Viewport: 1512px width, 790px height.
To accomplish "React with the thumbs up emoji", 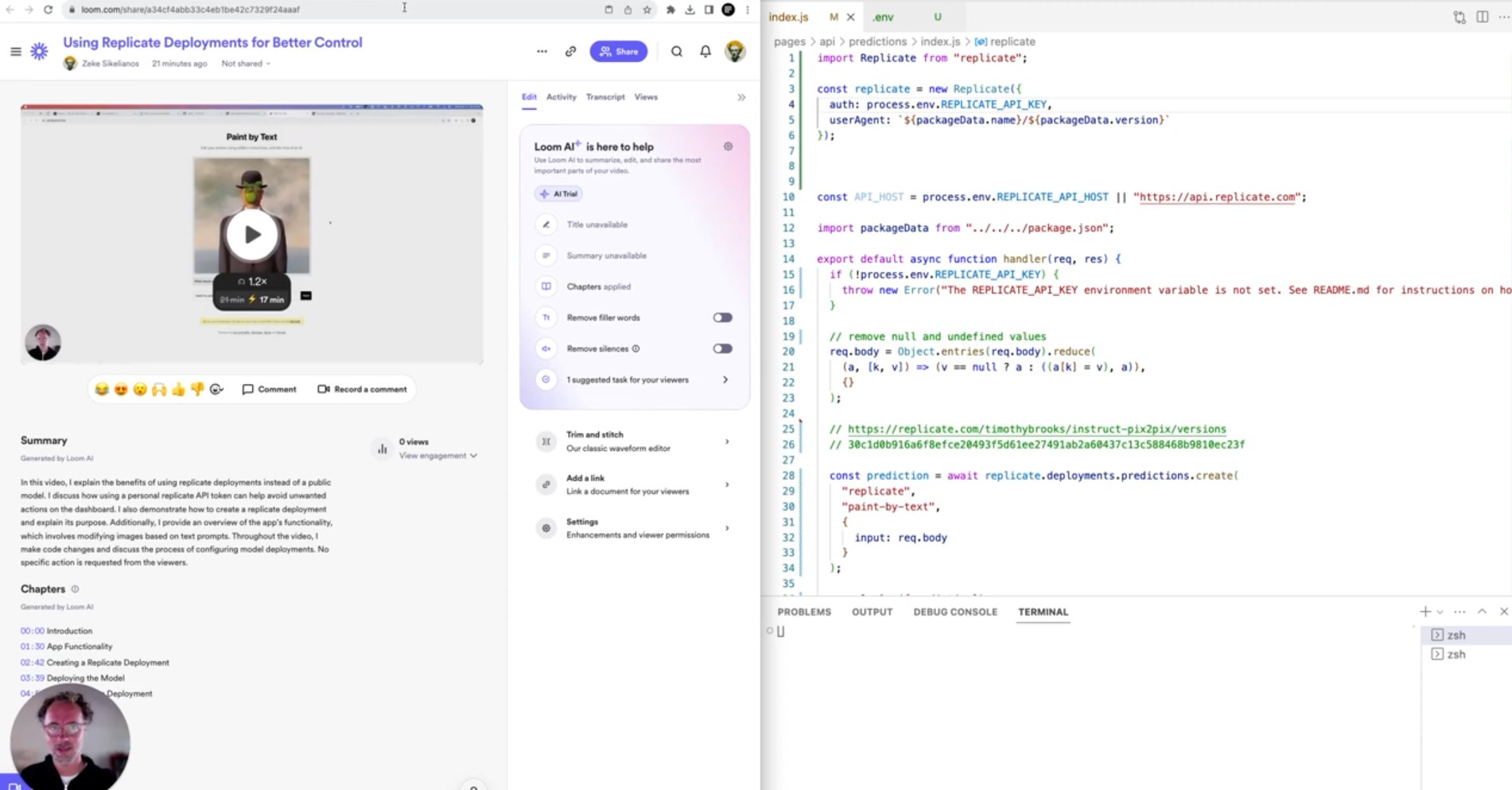I will click(x=178, y=389).
